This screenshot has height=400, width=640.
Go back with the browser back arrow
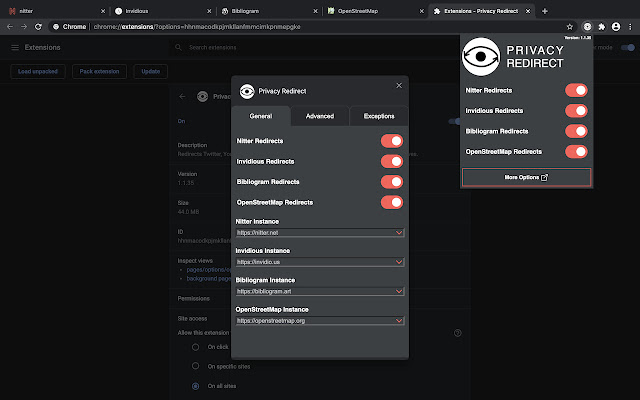(9, 26)
